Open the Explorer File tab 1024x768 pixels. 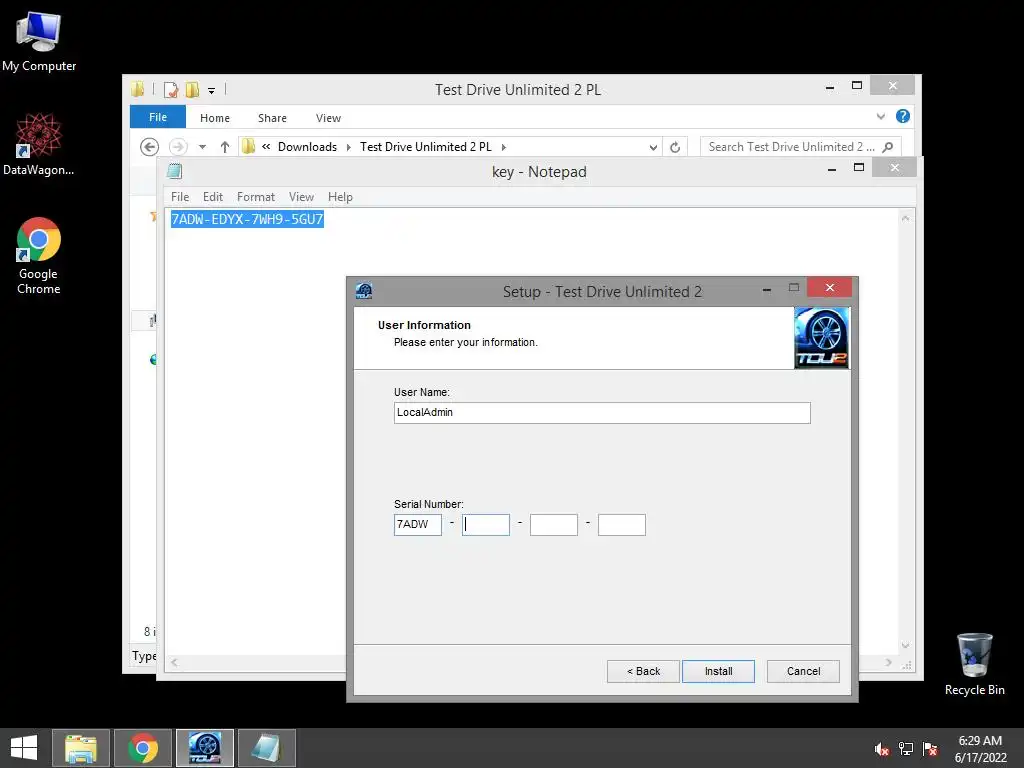pyautogui.click(x=158, y=117)
